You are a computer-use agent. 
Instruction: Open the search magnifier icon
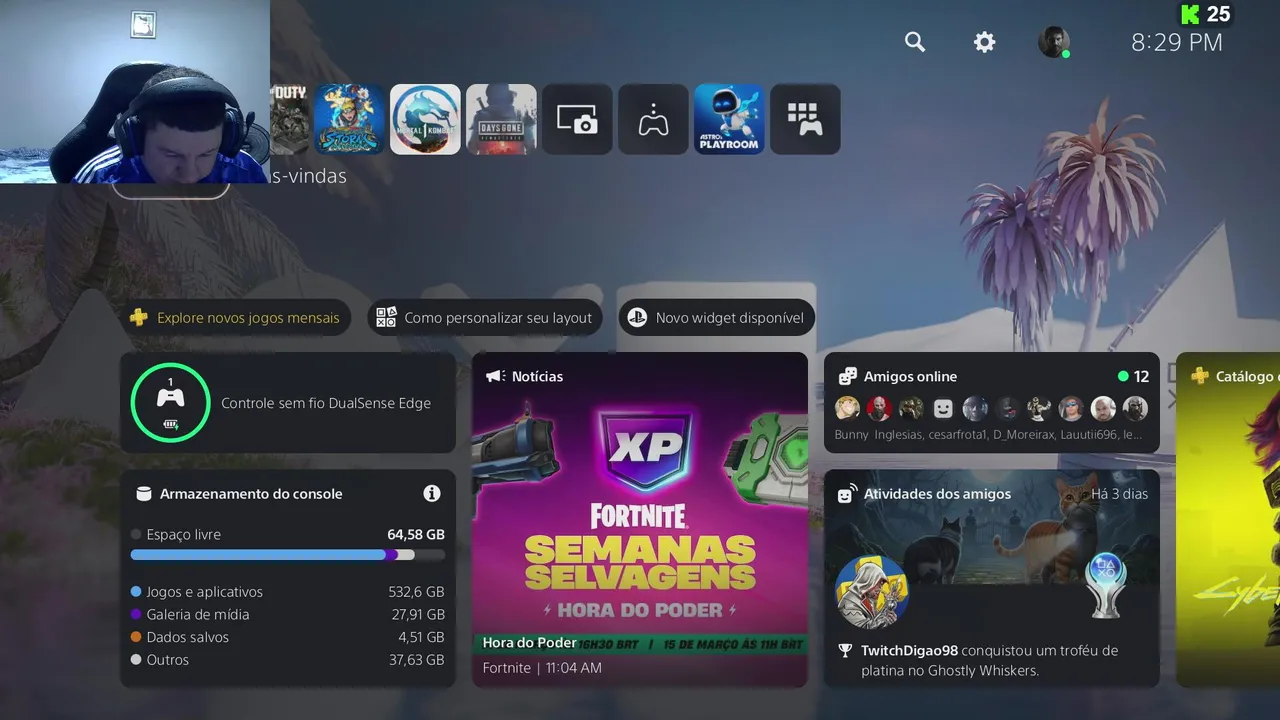pos(915,42)
